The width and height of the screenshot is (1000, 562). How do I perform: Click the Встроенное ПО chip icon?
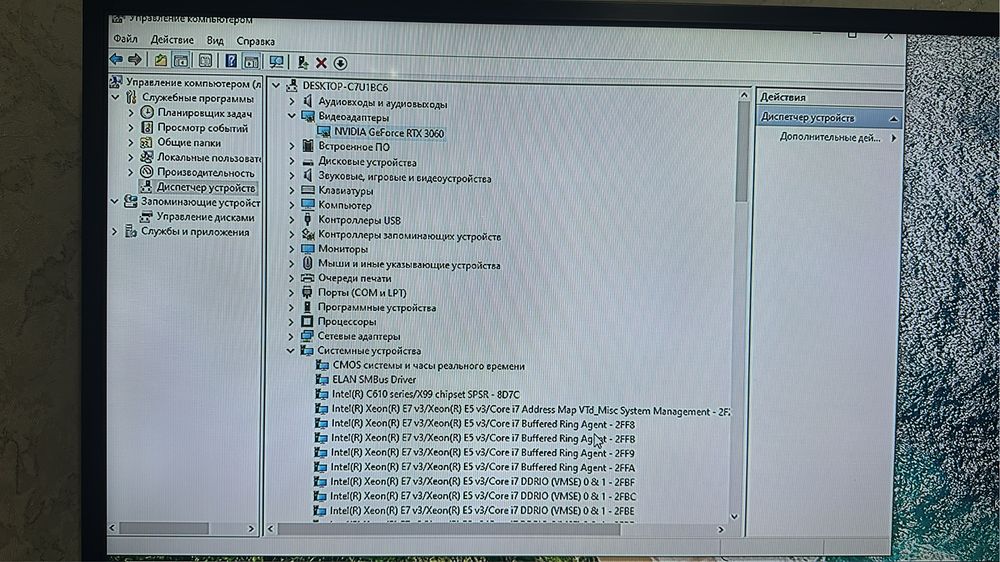[x=308, y=146]
